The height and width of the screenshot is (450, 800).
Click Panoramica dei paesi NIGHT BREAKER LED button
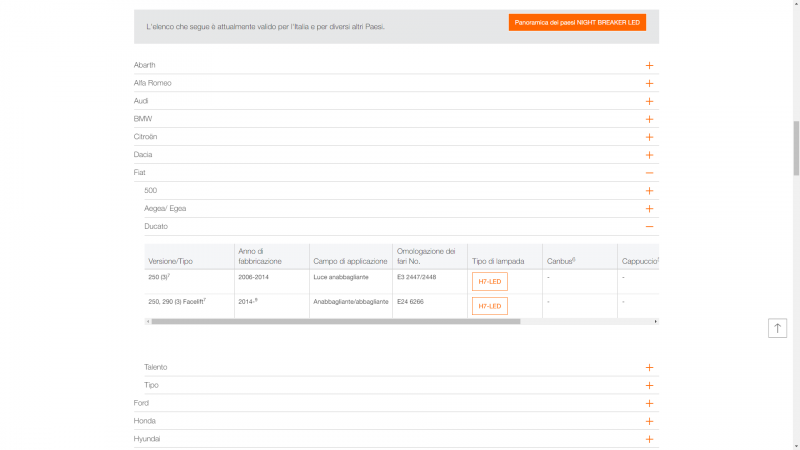coord(577,22)
